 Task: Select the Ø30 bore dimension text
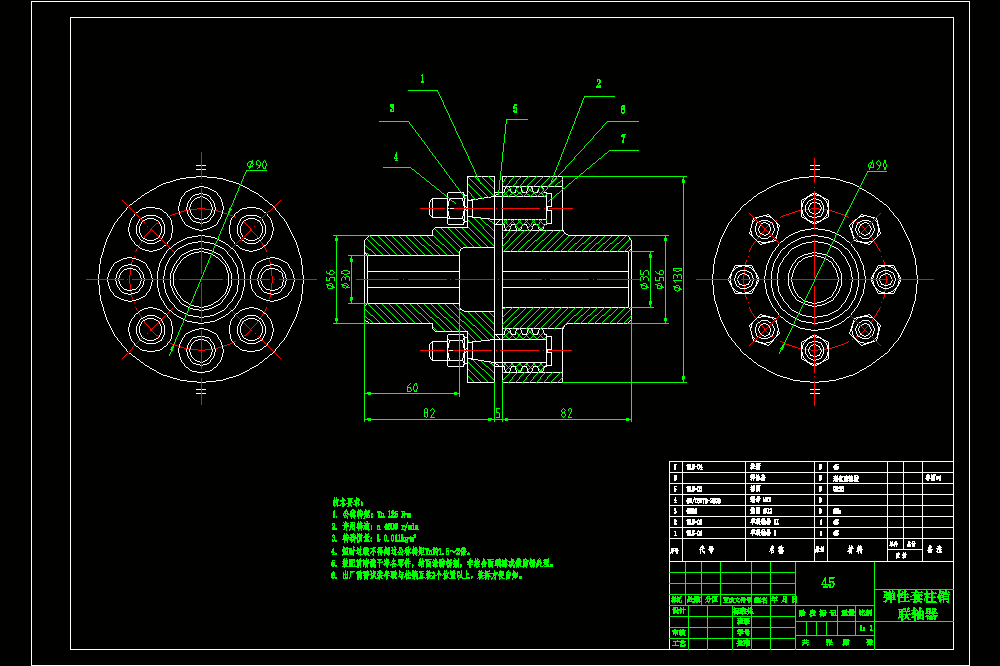(x=346, y=279)
